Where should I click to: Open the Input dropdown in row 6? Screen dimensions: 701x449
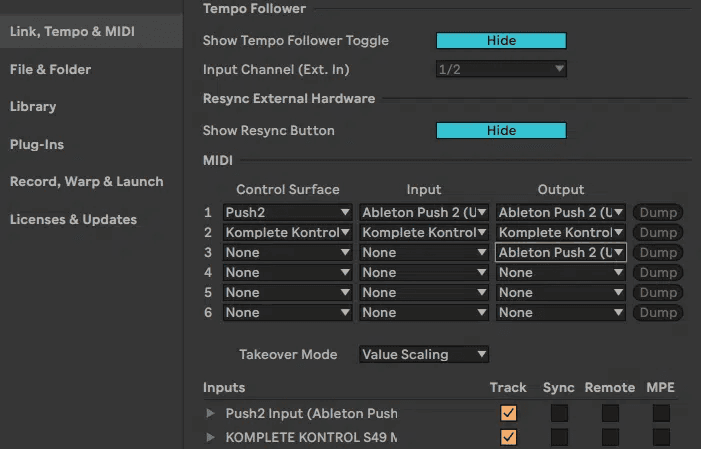coord(424,313)
